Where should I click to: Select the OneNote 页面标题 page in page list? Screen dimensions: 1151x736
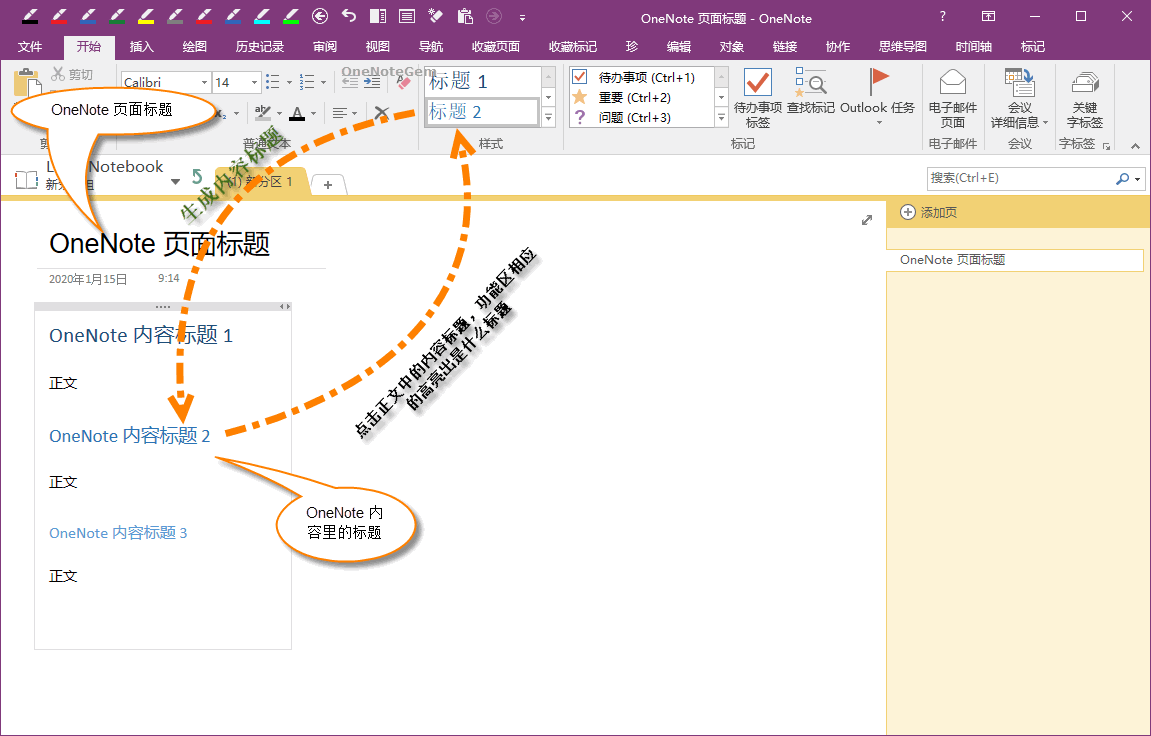point(1014,260)
